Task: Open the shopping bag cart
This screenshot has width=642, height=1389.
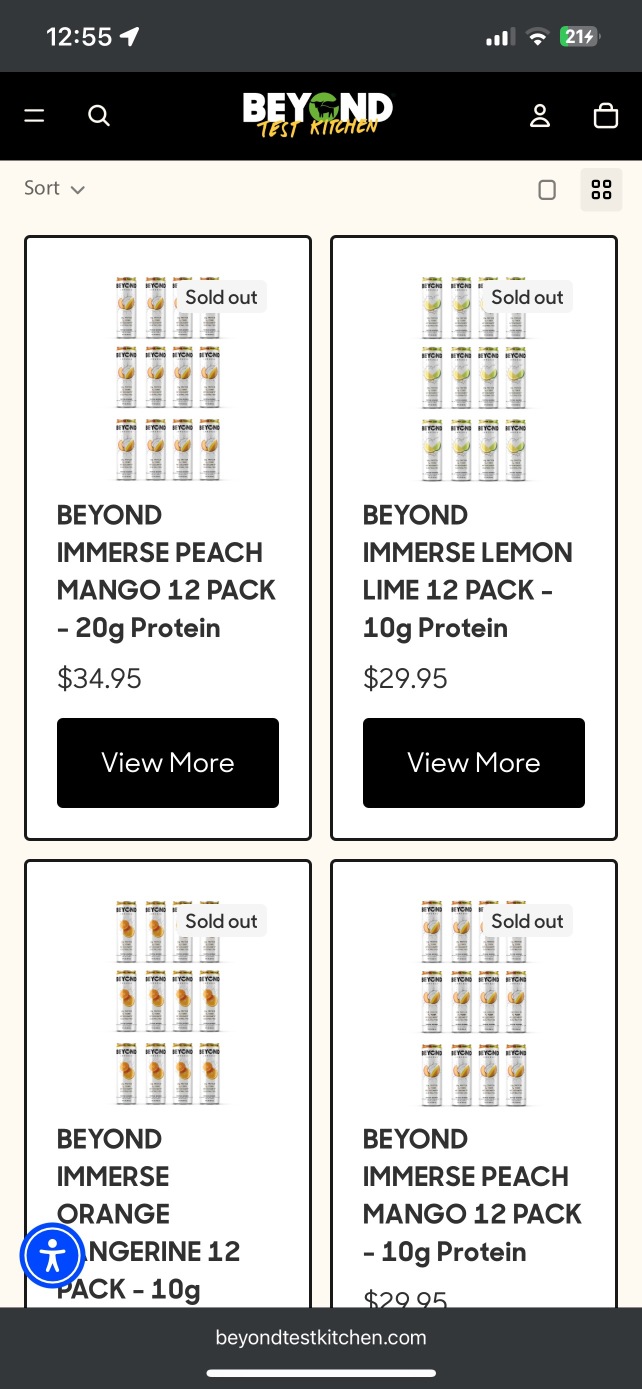Action: pos(606,116)
